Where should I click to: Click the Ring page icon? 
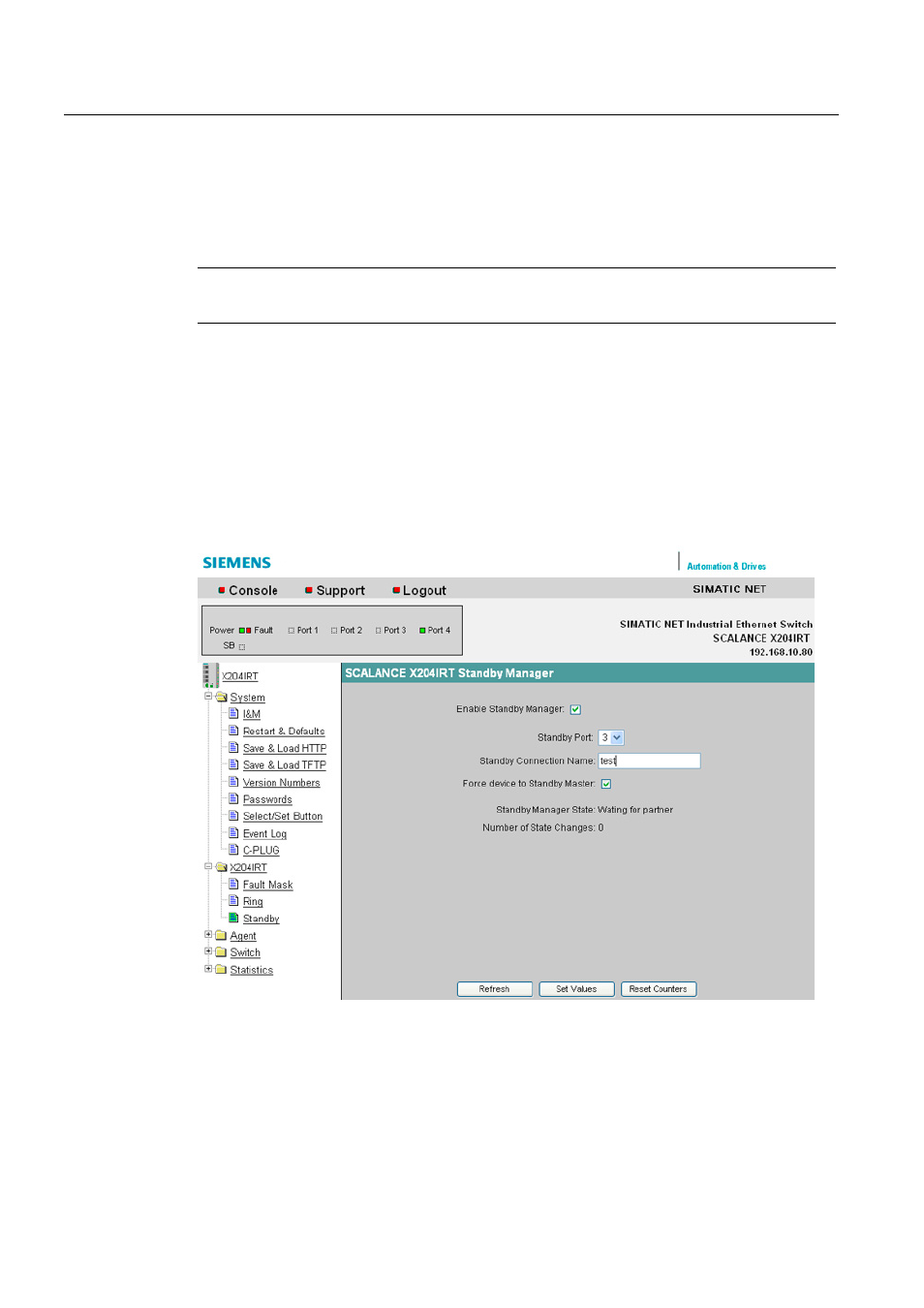pyautogui.click(x=233, y=901)
